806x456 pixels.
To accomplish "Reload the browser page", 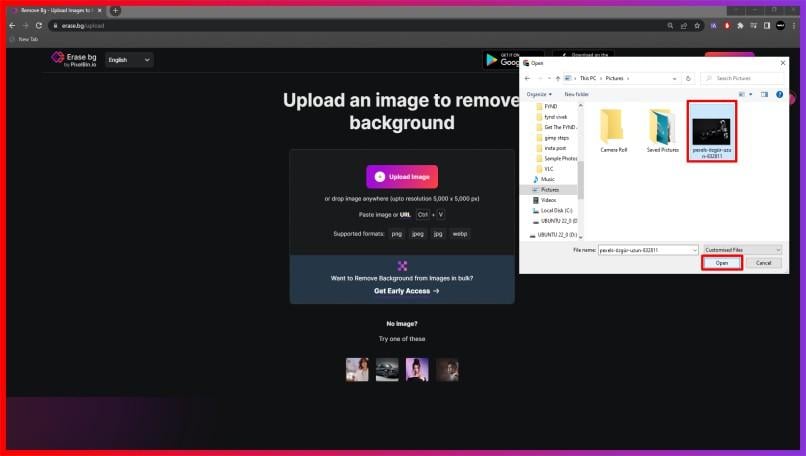I will pos(38,25).
